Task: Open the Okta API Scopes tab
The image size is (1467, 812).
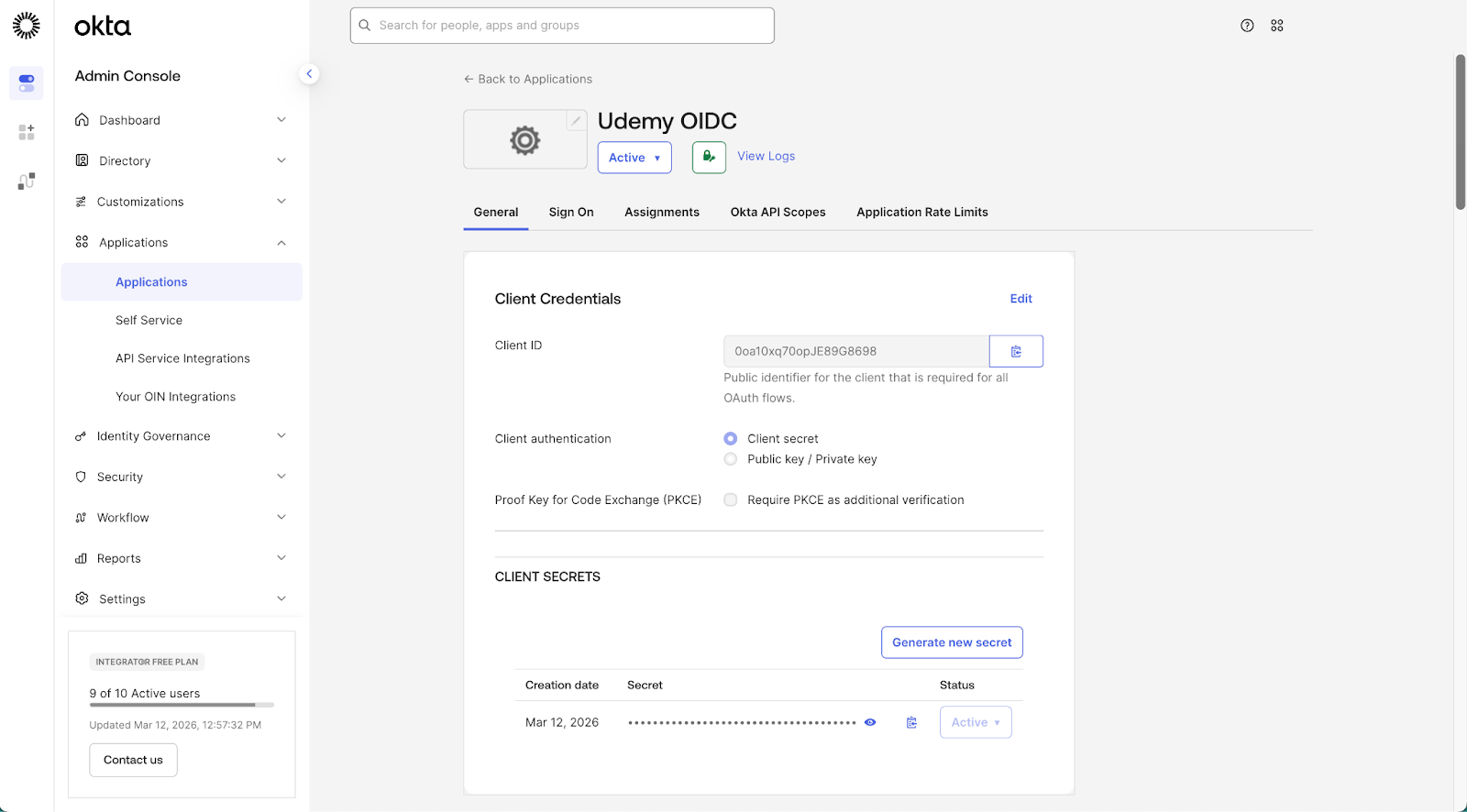Action: coord(778,212)
